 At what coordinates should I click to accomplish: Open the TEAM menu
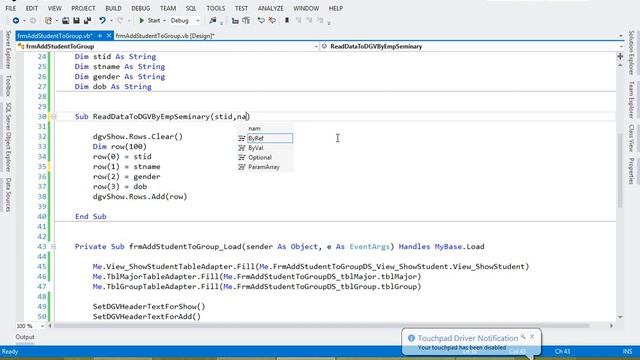point(168,8)
